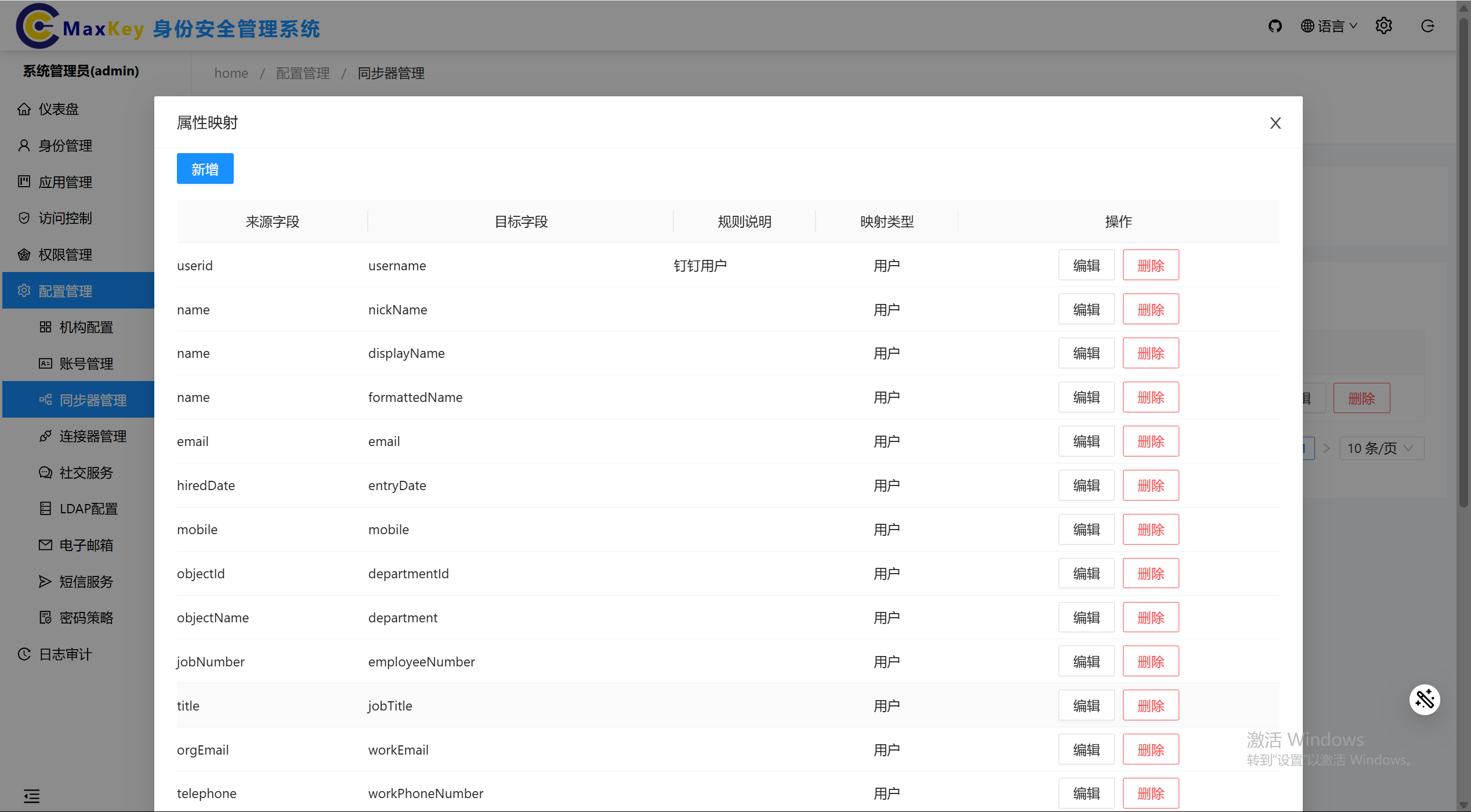Collapse sidebar with bottom menu-fold icon
The height and width of the screenshot is (812, 1471).
click(32, 796)
